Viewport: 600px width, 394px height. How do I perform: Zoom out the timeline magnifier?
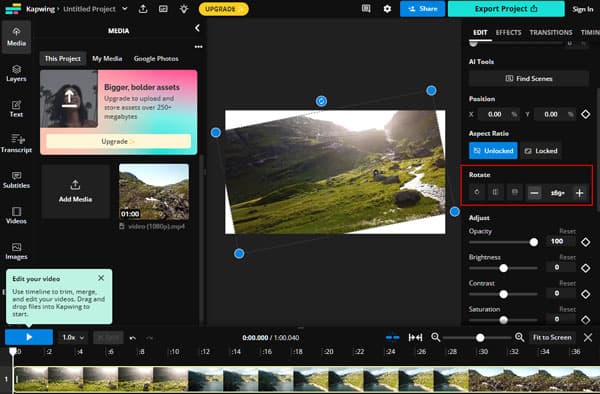coord(435,337)
